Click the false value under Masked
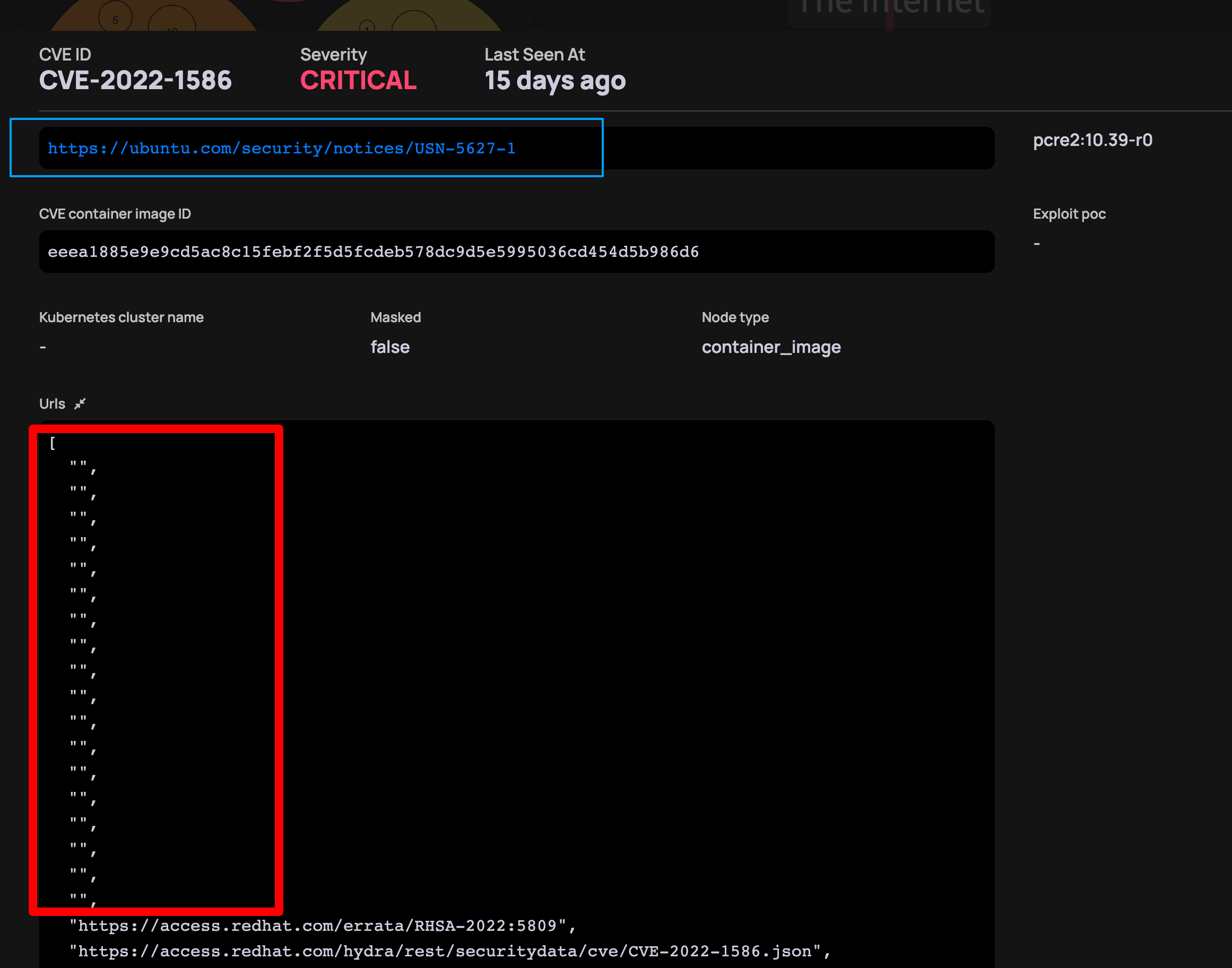 390,347
